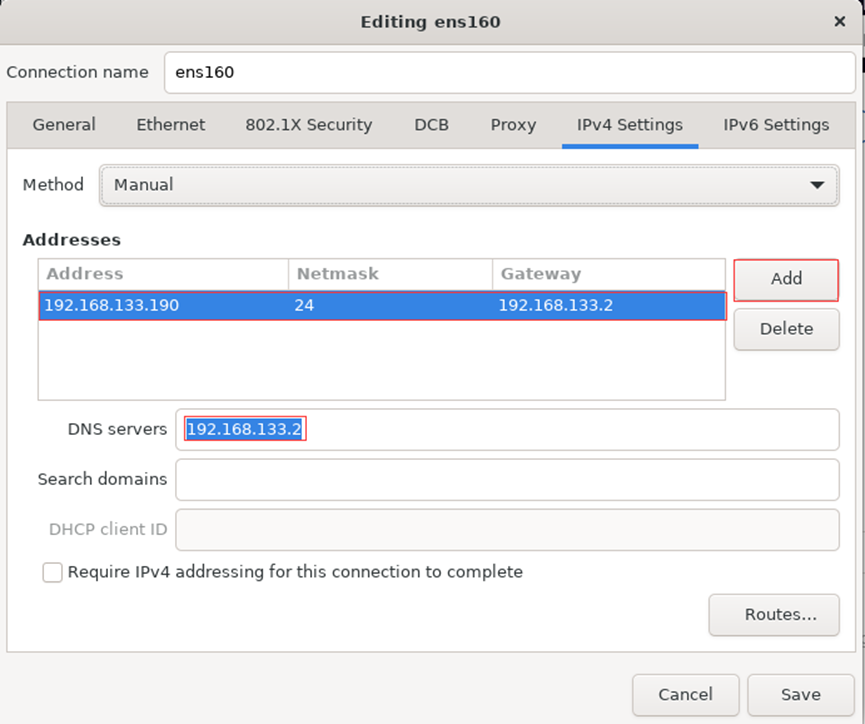Open the Ethernet tab
Viewport: 865px width, 724px height.
171,125
